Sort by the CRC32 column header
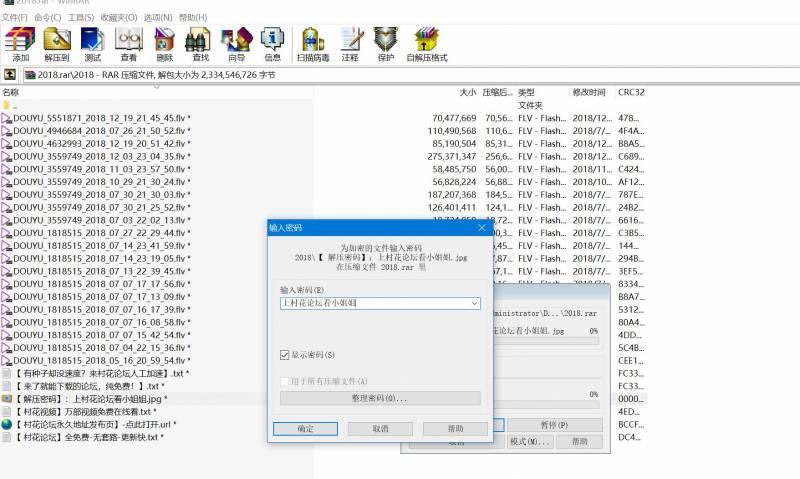 click(631, 92)
